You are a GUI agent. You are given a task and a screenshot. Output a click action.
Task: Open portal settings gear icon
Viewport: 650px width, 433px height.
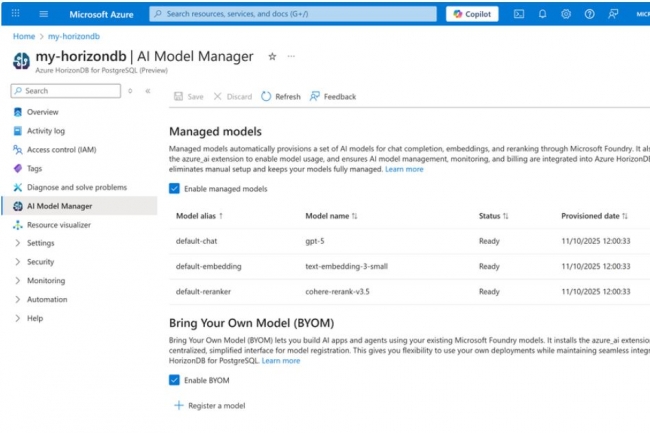coord(566,14)
